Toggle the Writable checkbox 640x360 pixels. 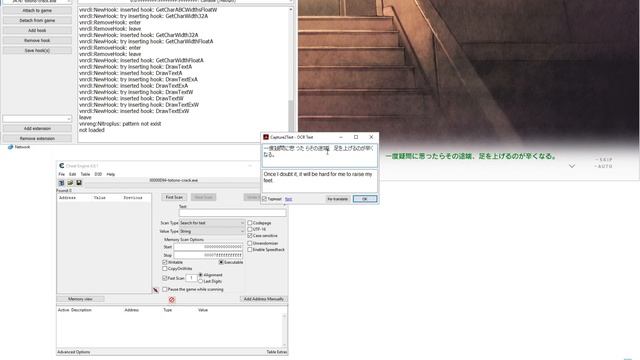165,262
